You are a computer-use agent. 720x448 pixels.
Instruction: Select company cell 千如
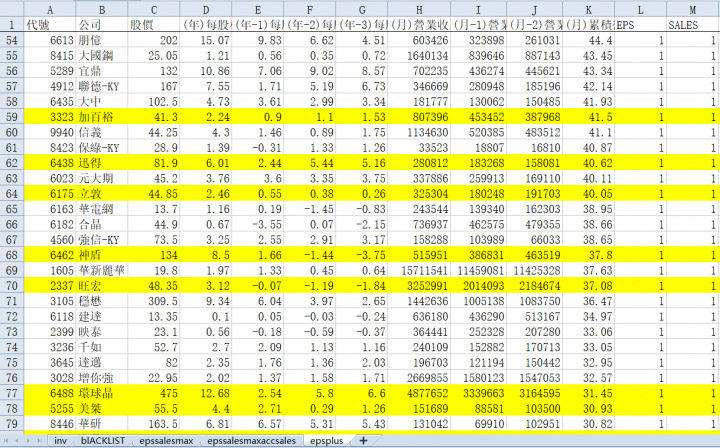(101, 347)
